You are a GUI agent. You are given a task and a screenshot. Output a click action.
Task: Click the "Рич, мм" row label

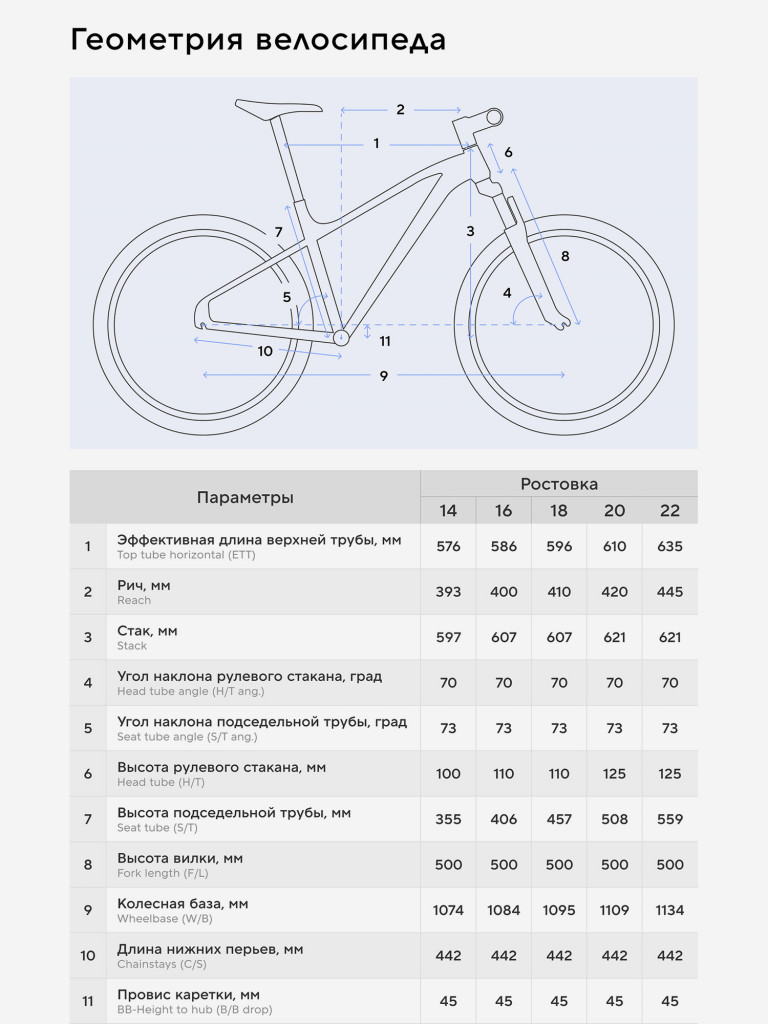click(144, 586)
